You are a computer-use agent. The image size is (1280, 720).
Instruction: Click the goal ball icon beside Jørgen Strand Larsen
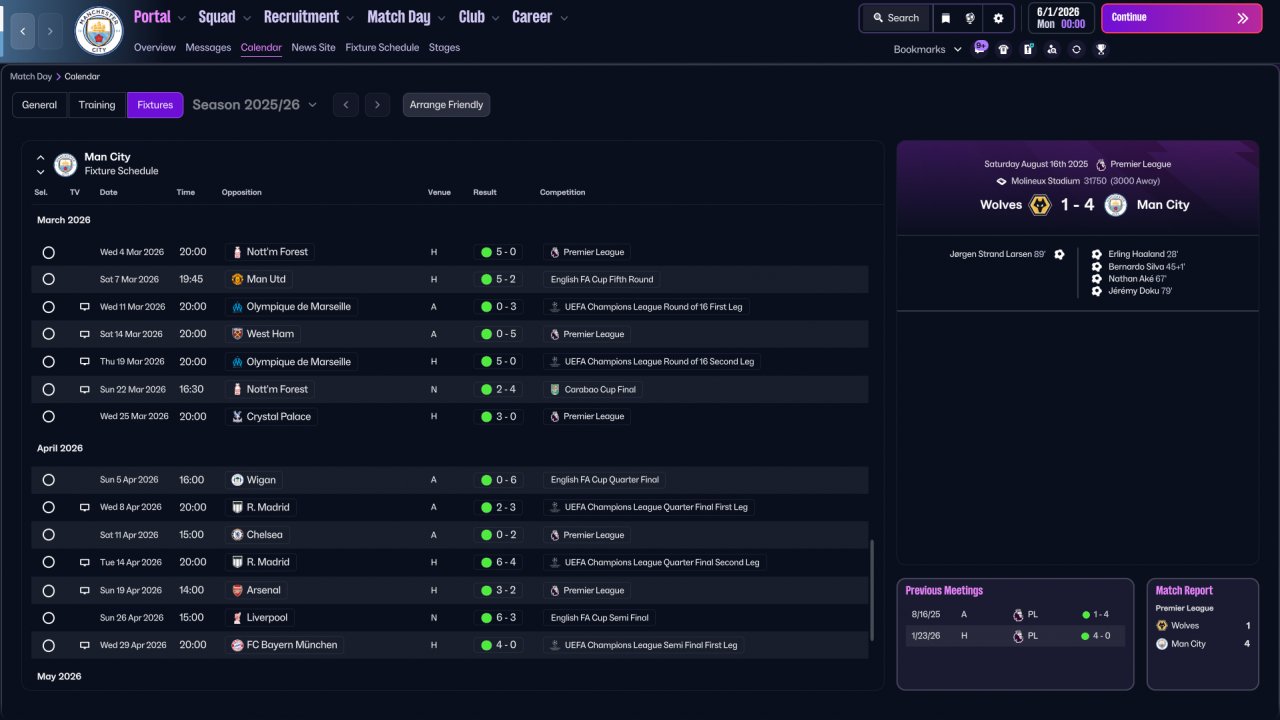click(x=1059, y=254)
